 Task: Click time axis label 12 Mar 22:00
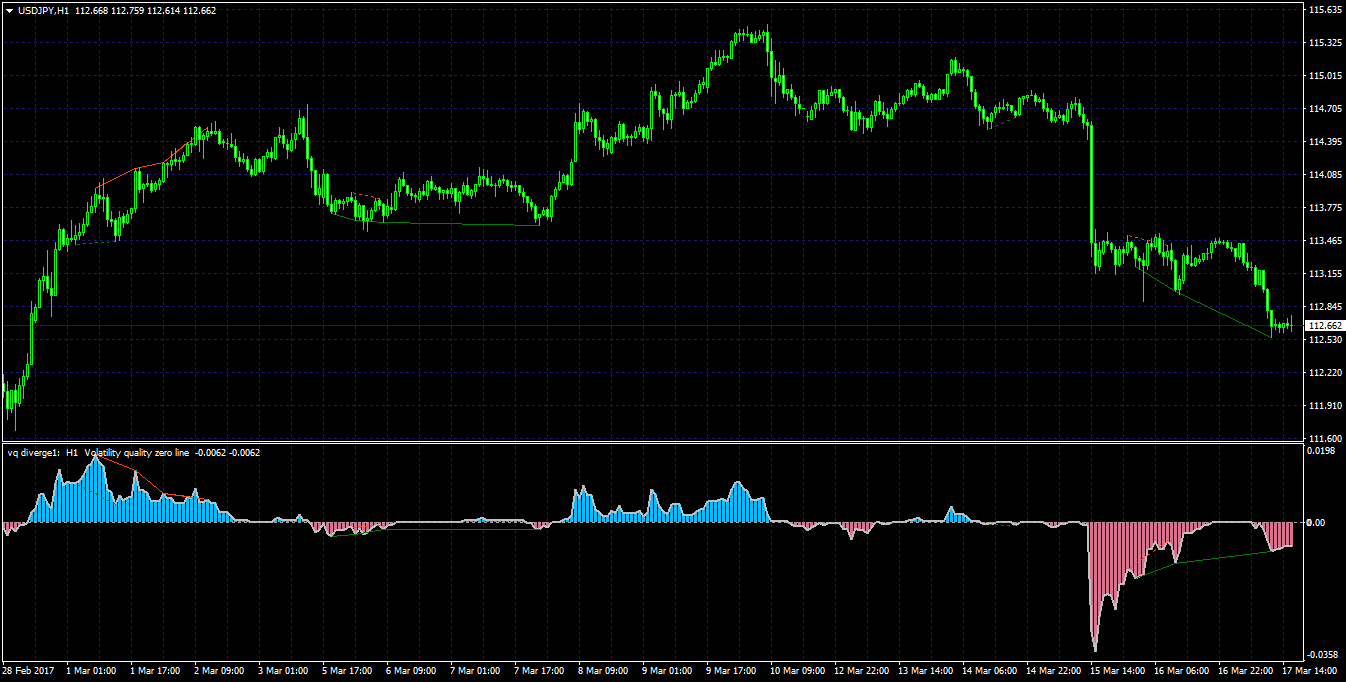pos(862,670)
